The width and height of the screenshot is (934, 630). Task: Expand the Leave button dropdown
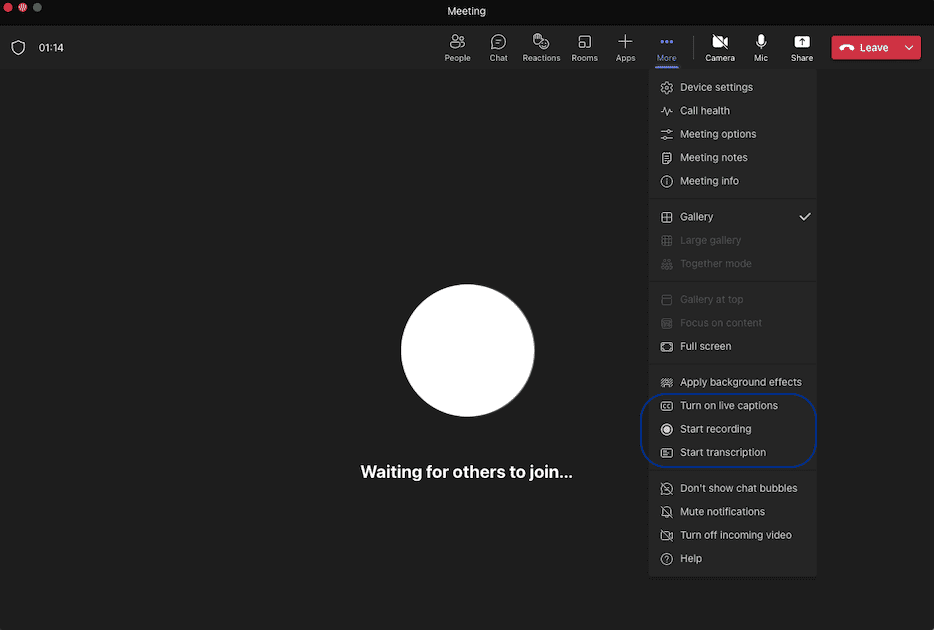click(907, 47)
